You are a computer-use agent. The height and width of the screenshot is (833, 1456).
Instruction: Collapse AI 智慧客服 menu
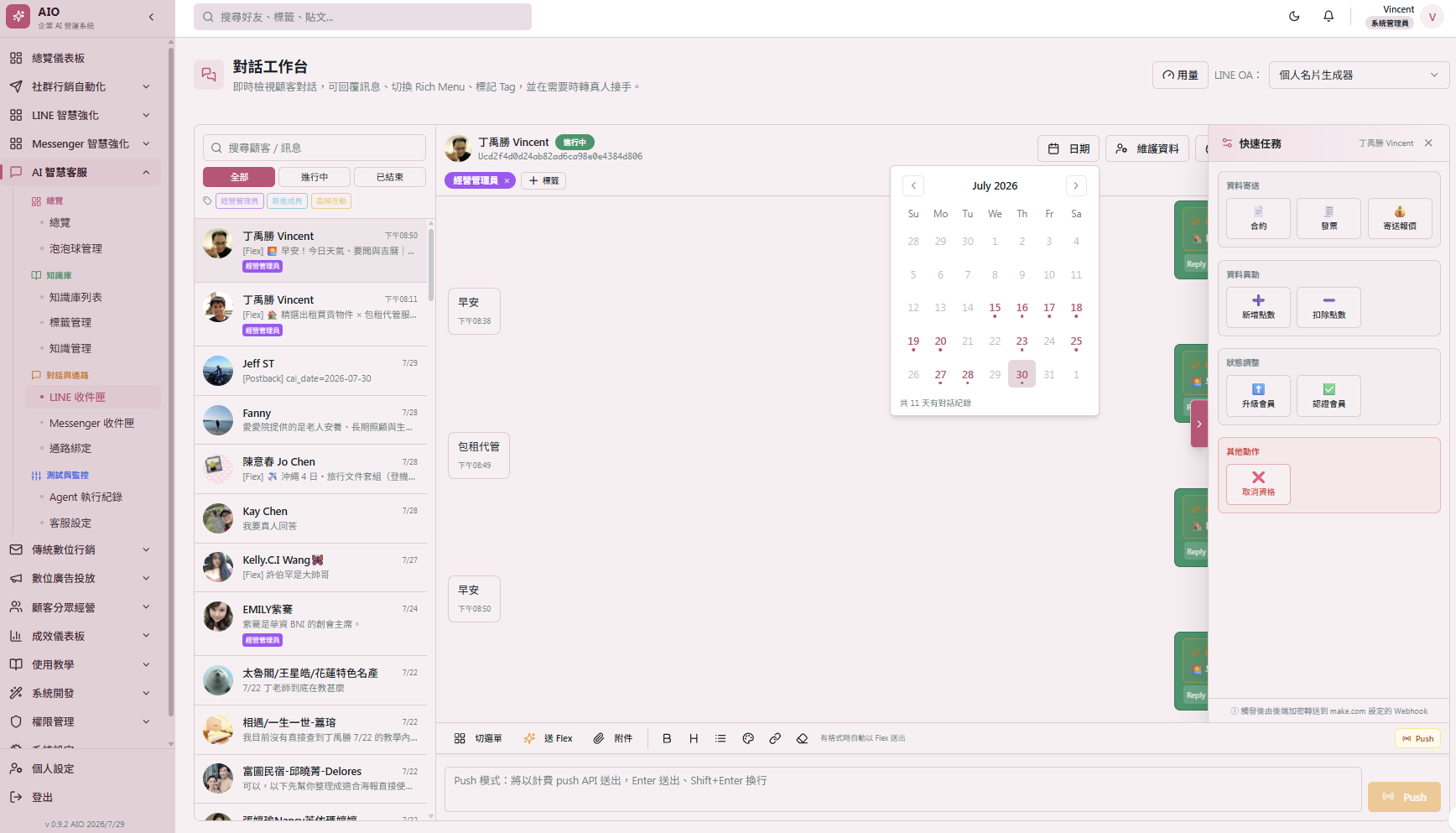click(87, 172)
